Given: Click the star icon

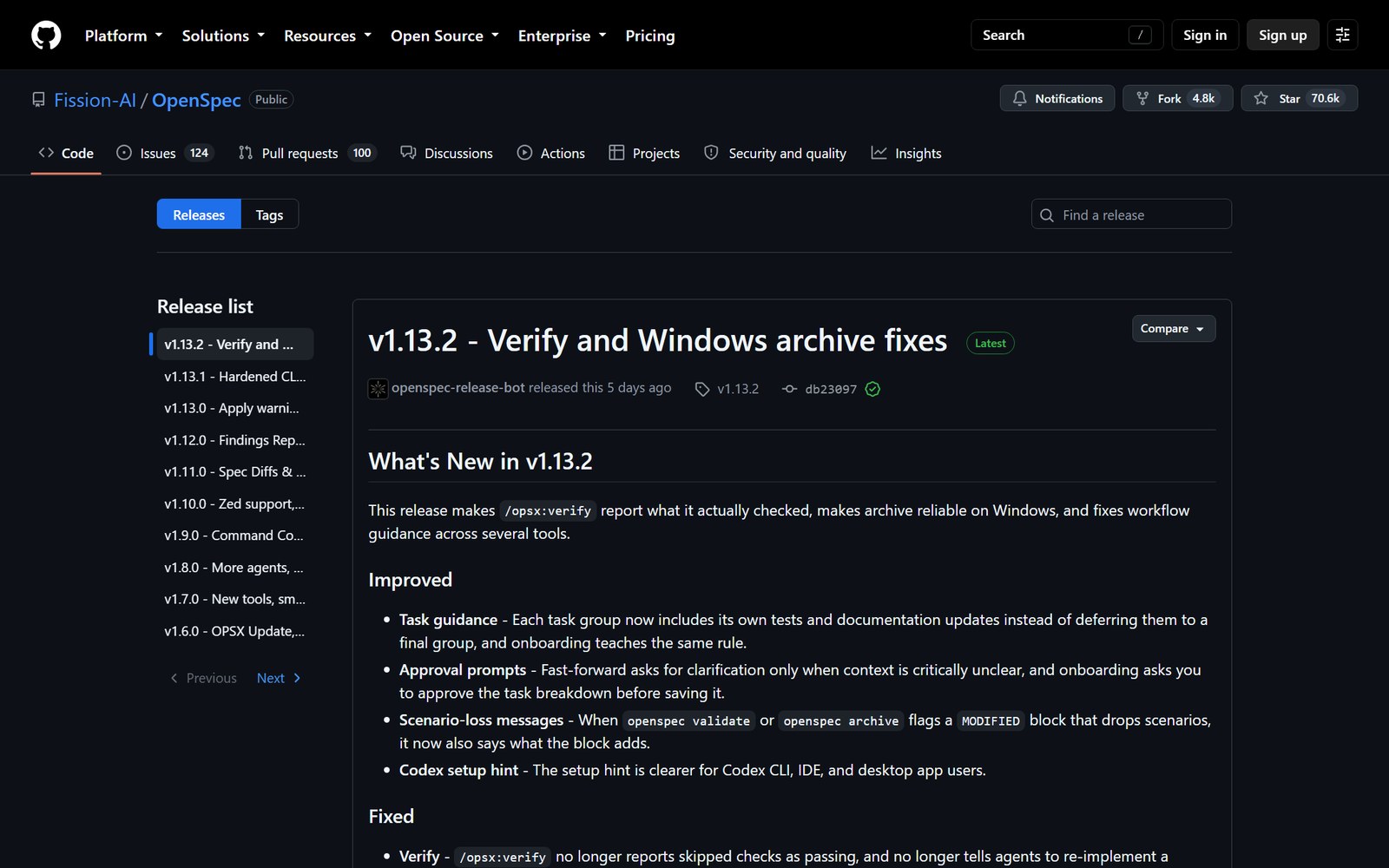Looking at the screenshot, I should pyautogui.click(x=1261, y=98).
